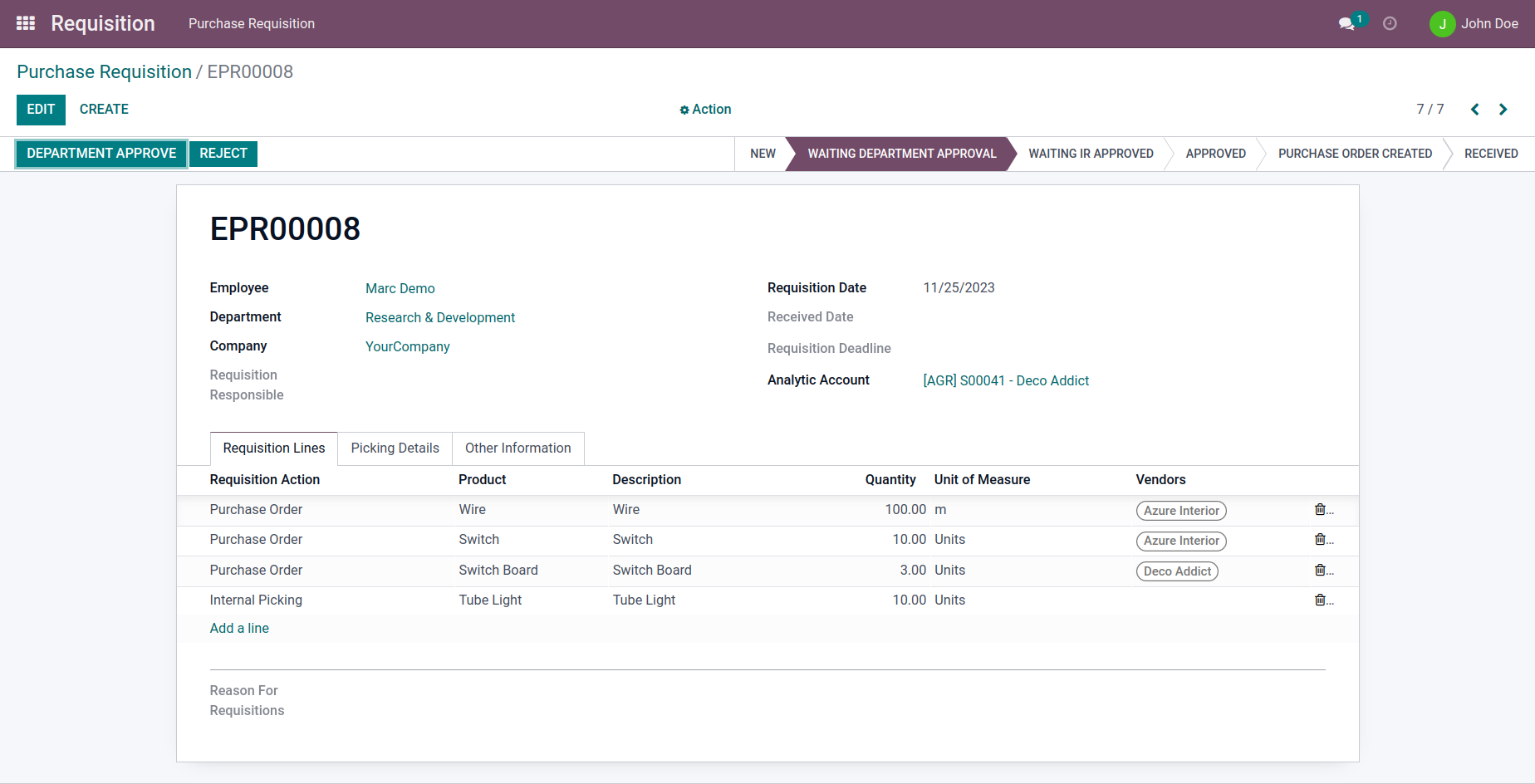Open the Purchase Requisition breadcrumb link
This screenshot has height=784, width=1535.
tap(104, 72)
